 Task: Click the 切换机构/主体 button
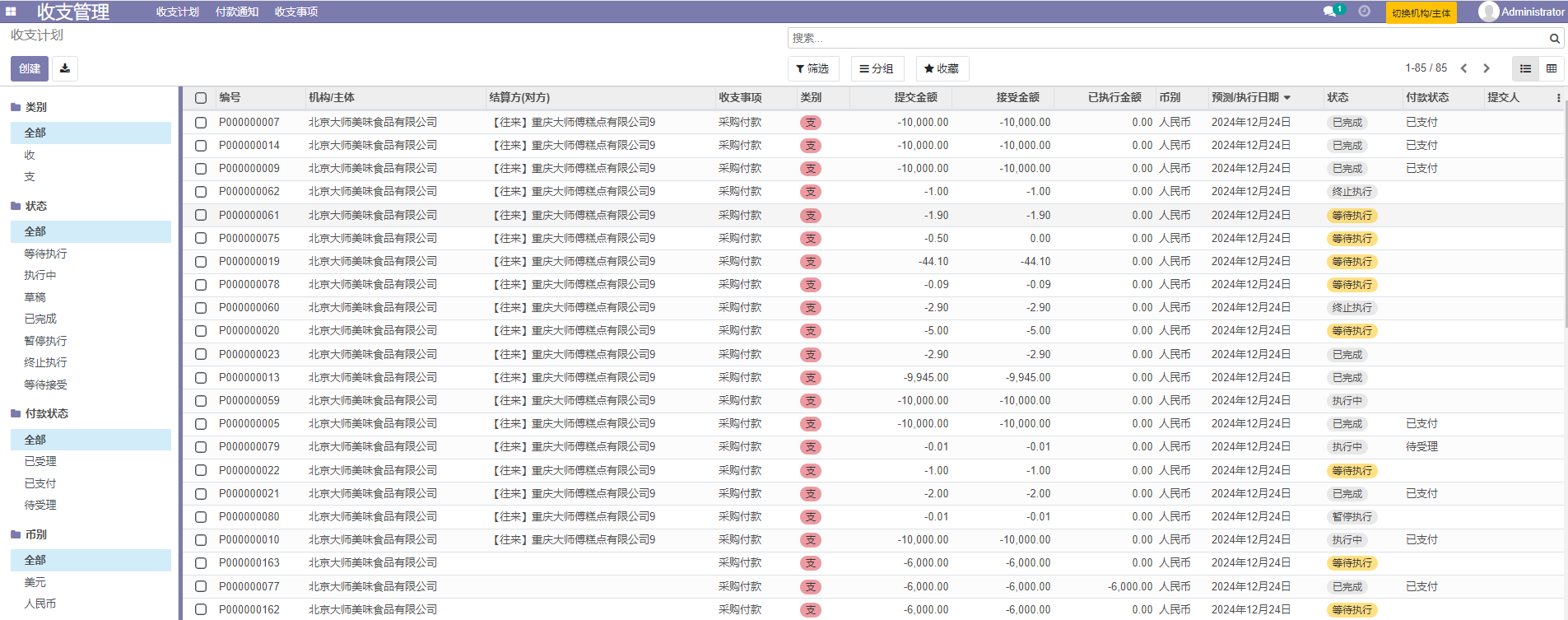point(1421,12)
